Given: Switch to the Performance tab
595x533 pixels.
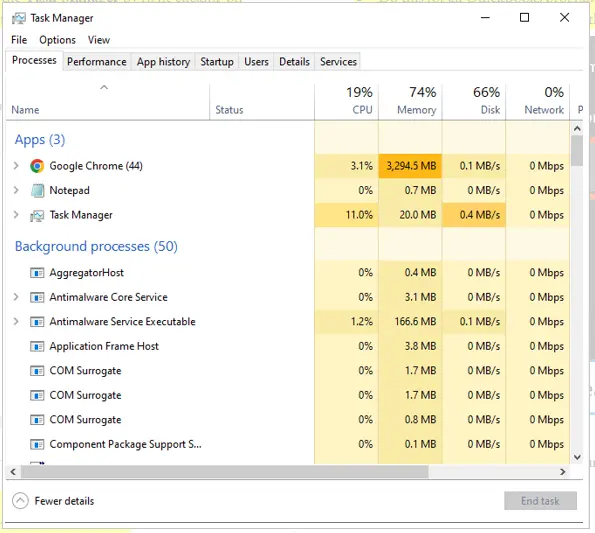Looking at the screenshot, I should 97,62.
